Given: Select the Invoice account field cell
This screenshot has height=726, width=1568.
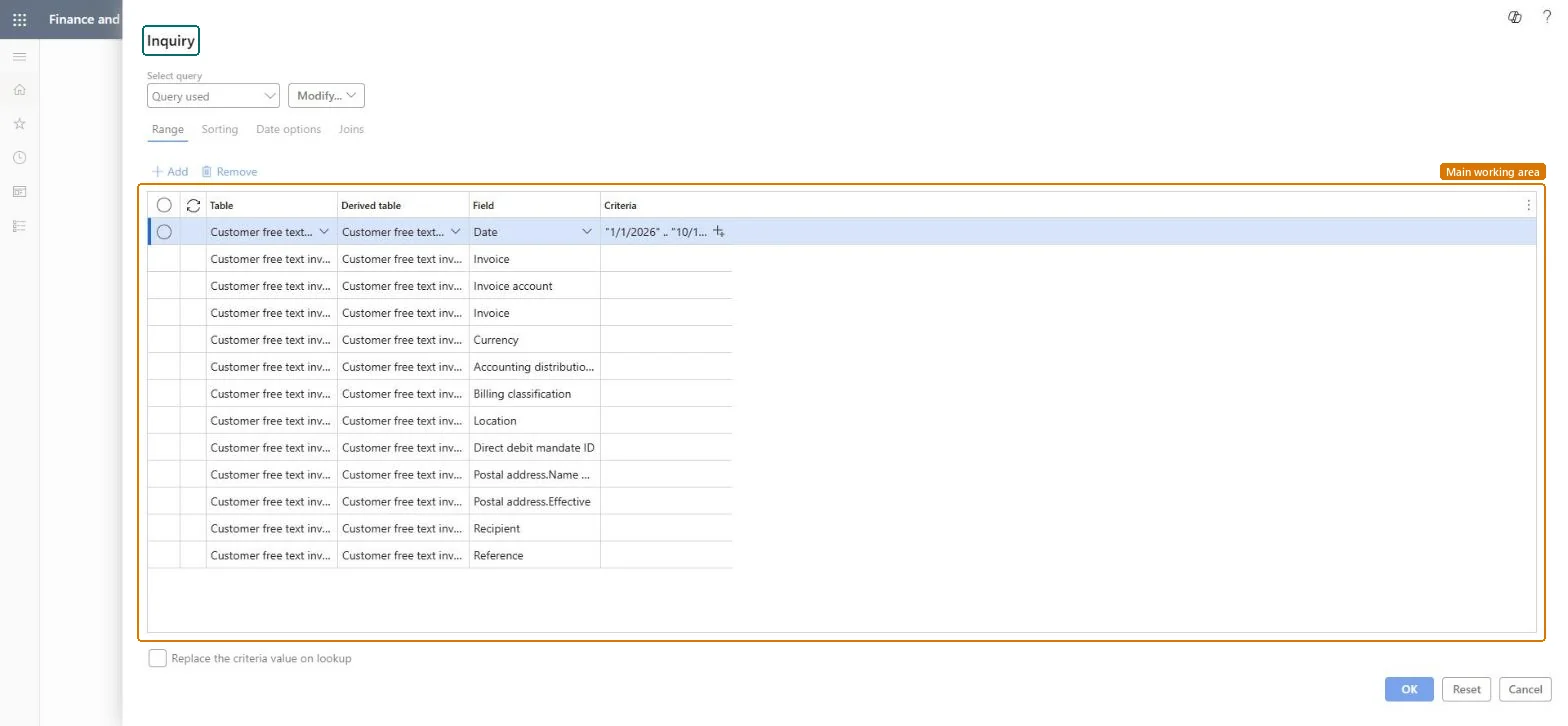Looking at the screenshot, I should [x=535, y=286].
